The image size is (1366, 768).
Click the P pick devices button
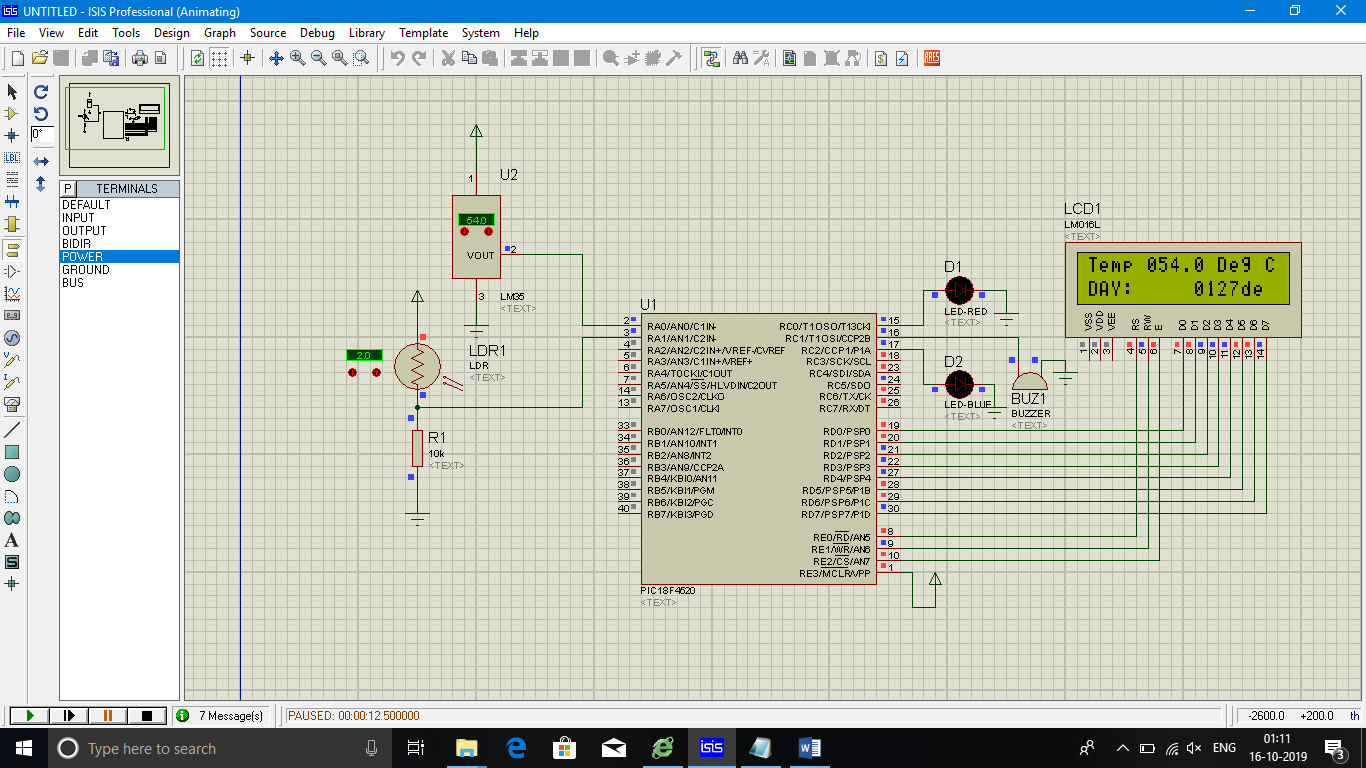[68, 189]
